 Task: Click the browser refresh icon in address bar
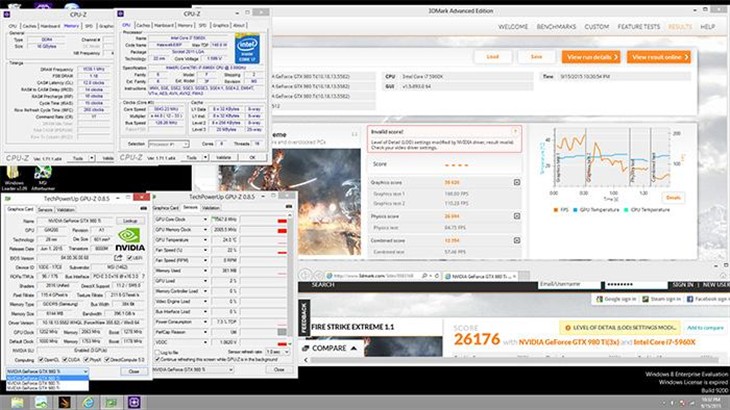pyautogui.click(x=436, y=276)
